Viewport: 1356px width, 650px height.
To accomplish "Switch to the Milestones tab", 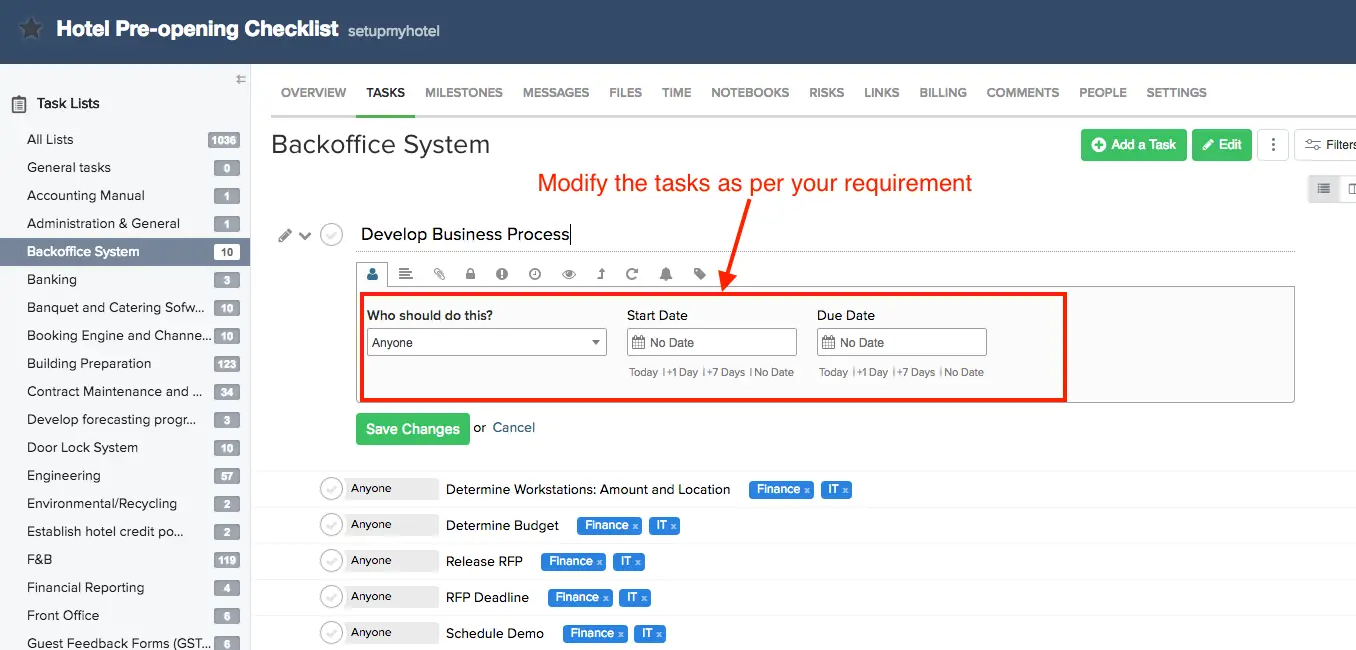I will tap(464, 92).
